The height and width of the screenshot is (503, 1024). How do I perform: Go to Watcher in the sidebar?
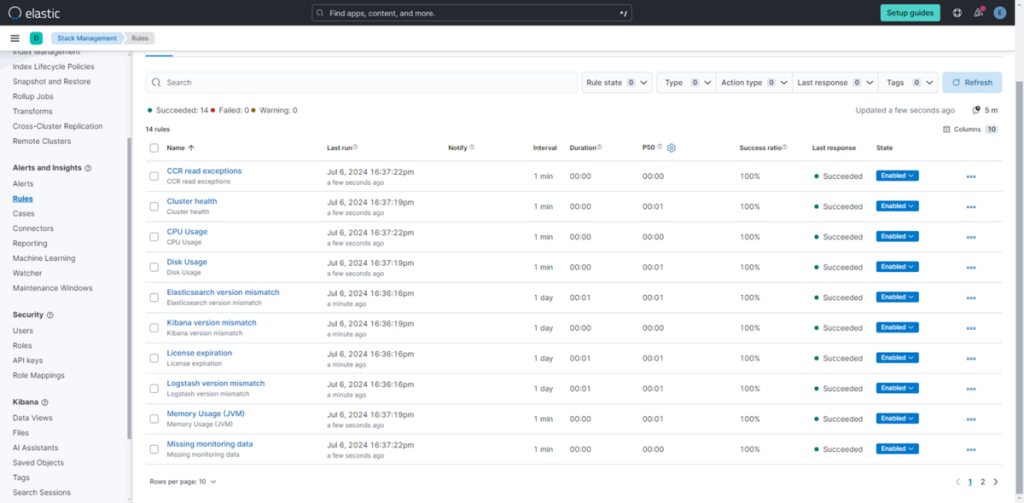(28, 273)
